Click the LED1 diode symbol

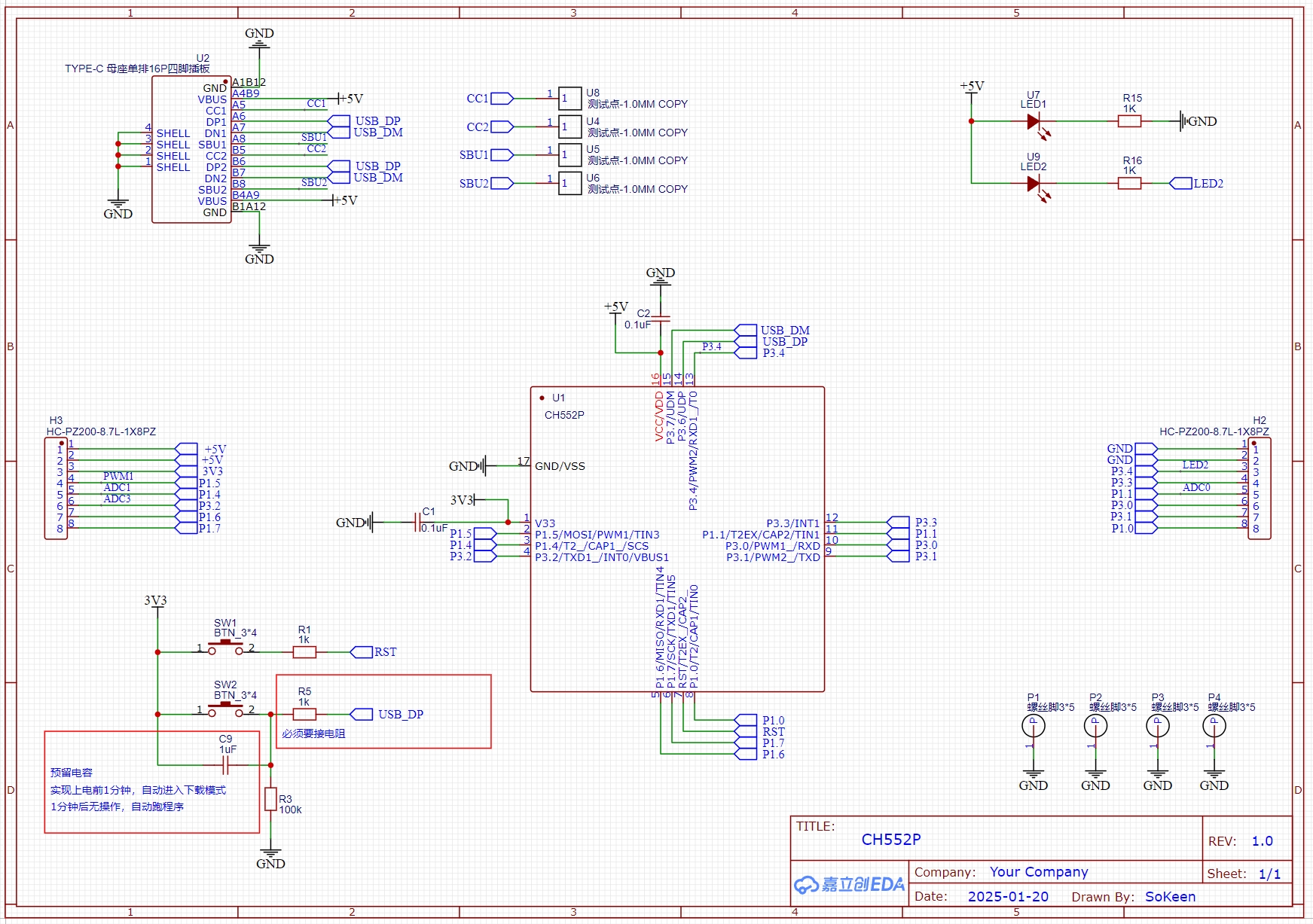coord(1034,121)
